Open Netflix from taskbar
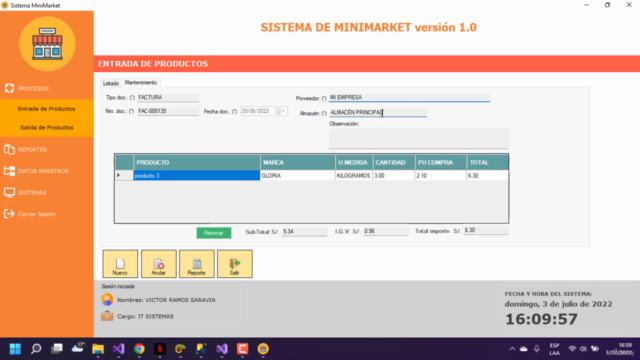 coord(160,349)
